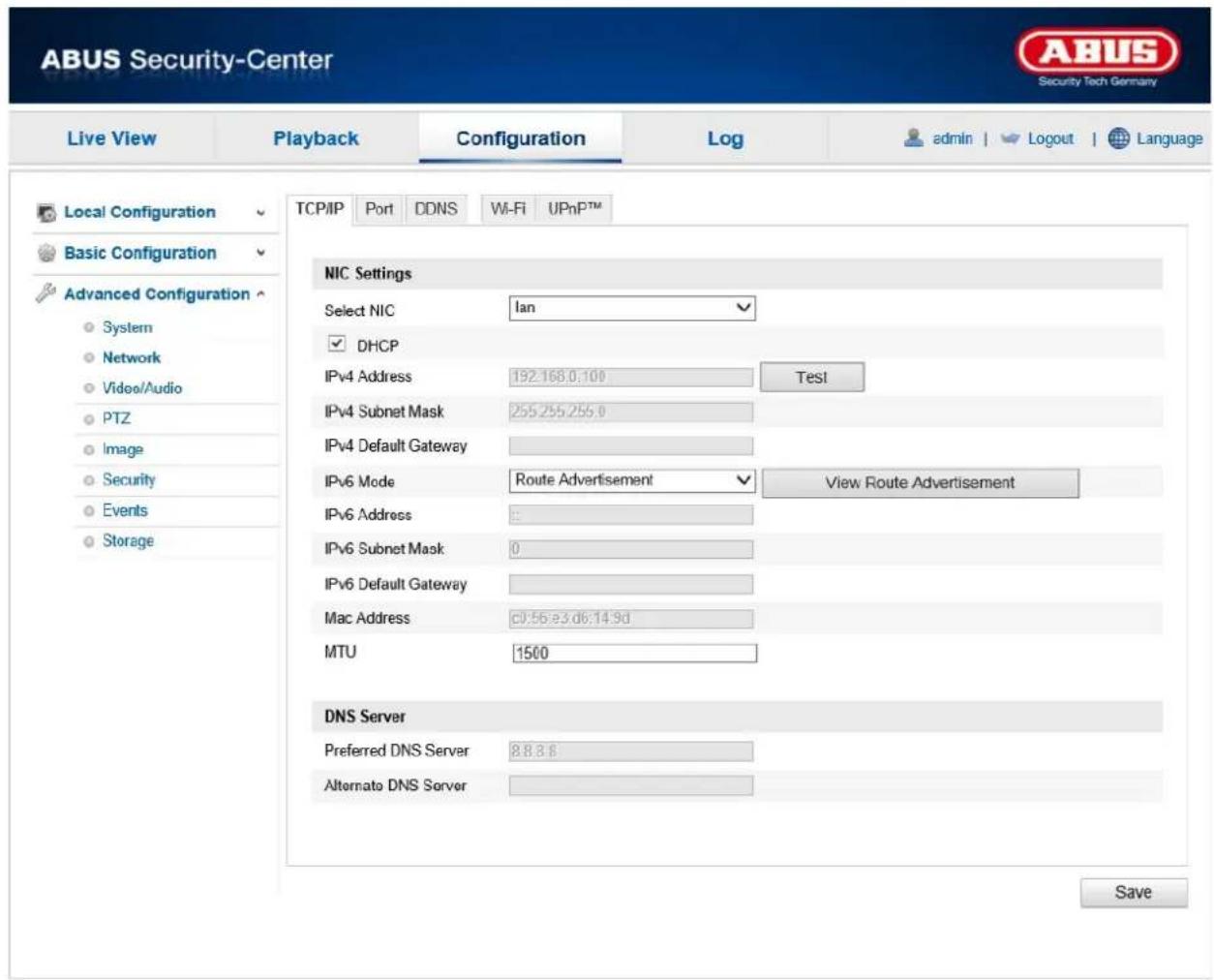Click the bullet icon beside Storage
Screen dimensions: 1214x980
(x=89, y=541)
